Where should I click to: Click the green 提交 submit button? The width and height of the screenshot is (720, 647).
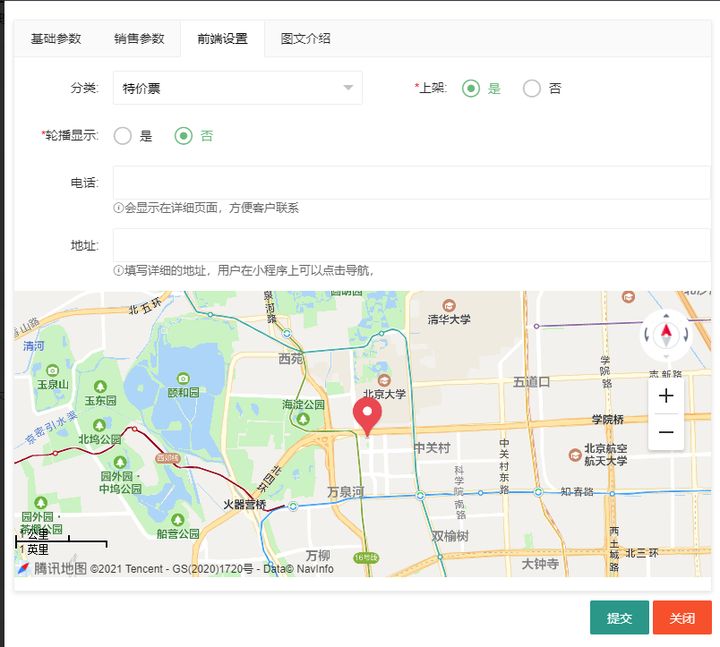click(619, 618)
